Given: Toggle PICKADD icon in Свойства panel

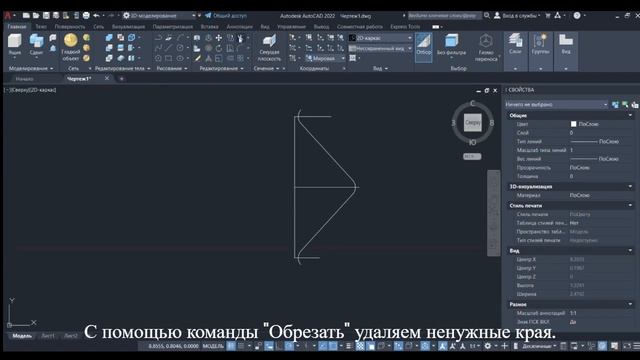Looking at the screenshot, I should coord(615,105).
